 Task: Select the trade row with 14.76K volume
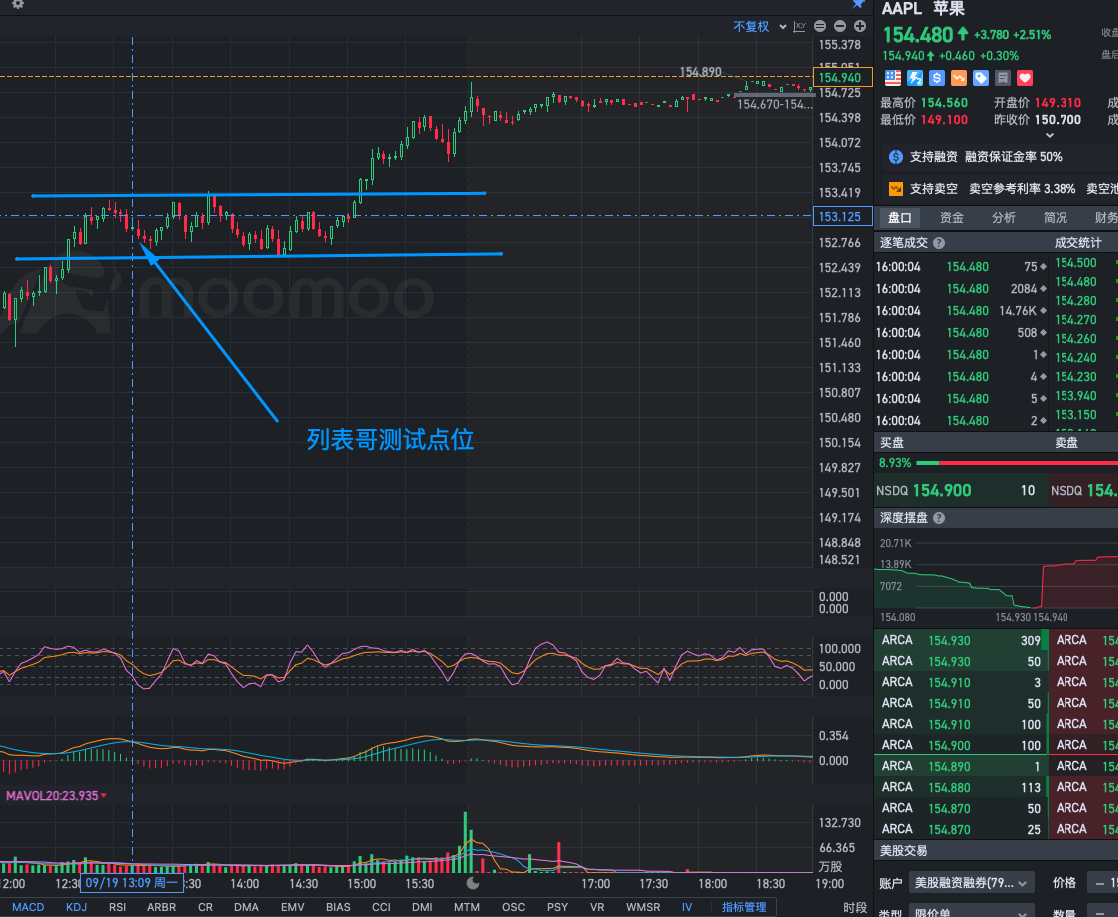point(962,311)
